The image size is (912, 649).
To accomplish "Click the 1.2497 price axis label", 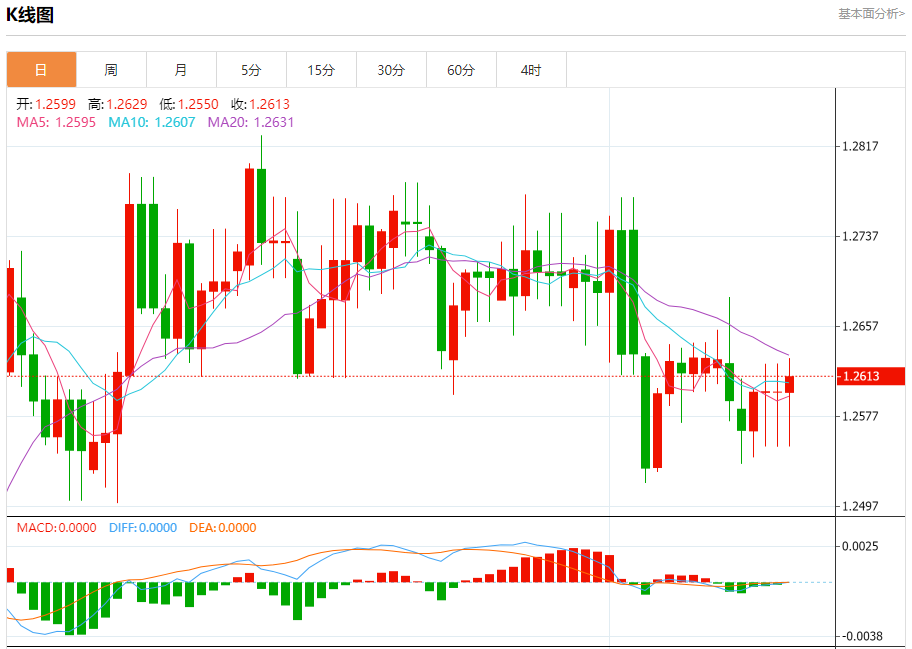I will [x=861, y=506].
